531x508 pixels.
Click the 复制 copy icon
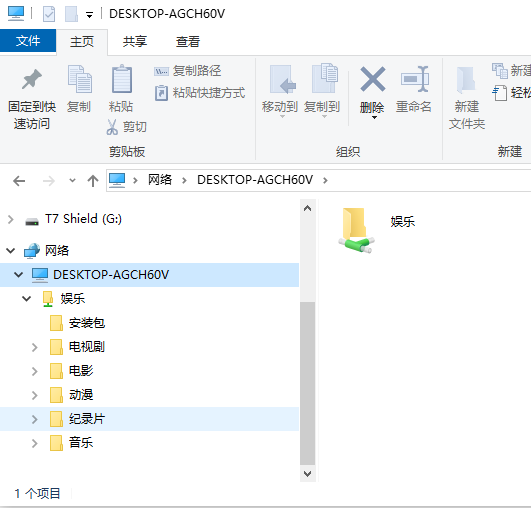tap(79, 79)
